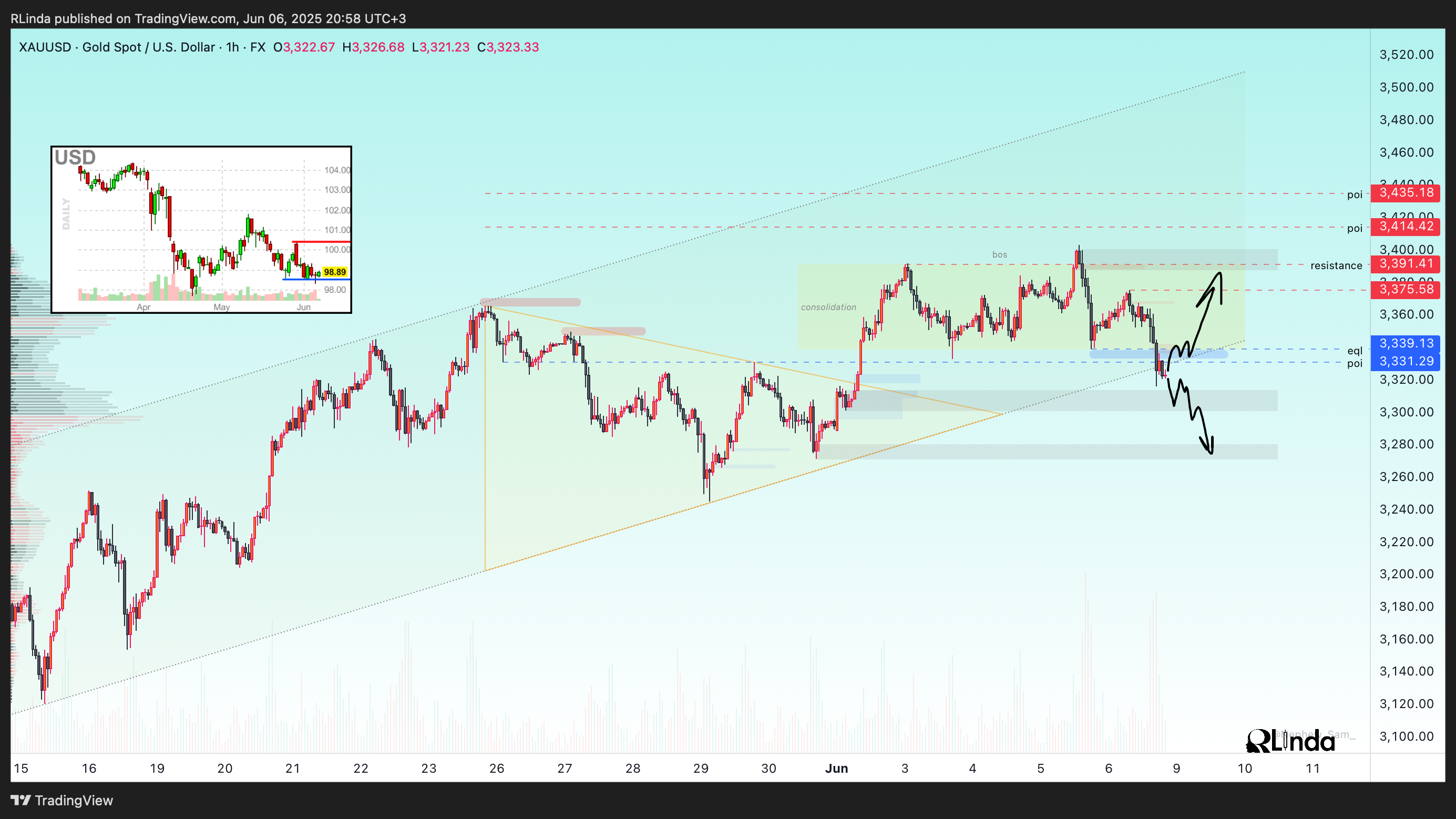Click the 3,460.00 price axis tick
Screen dimensions: 1456x819
(1406, 152)
